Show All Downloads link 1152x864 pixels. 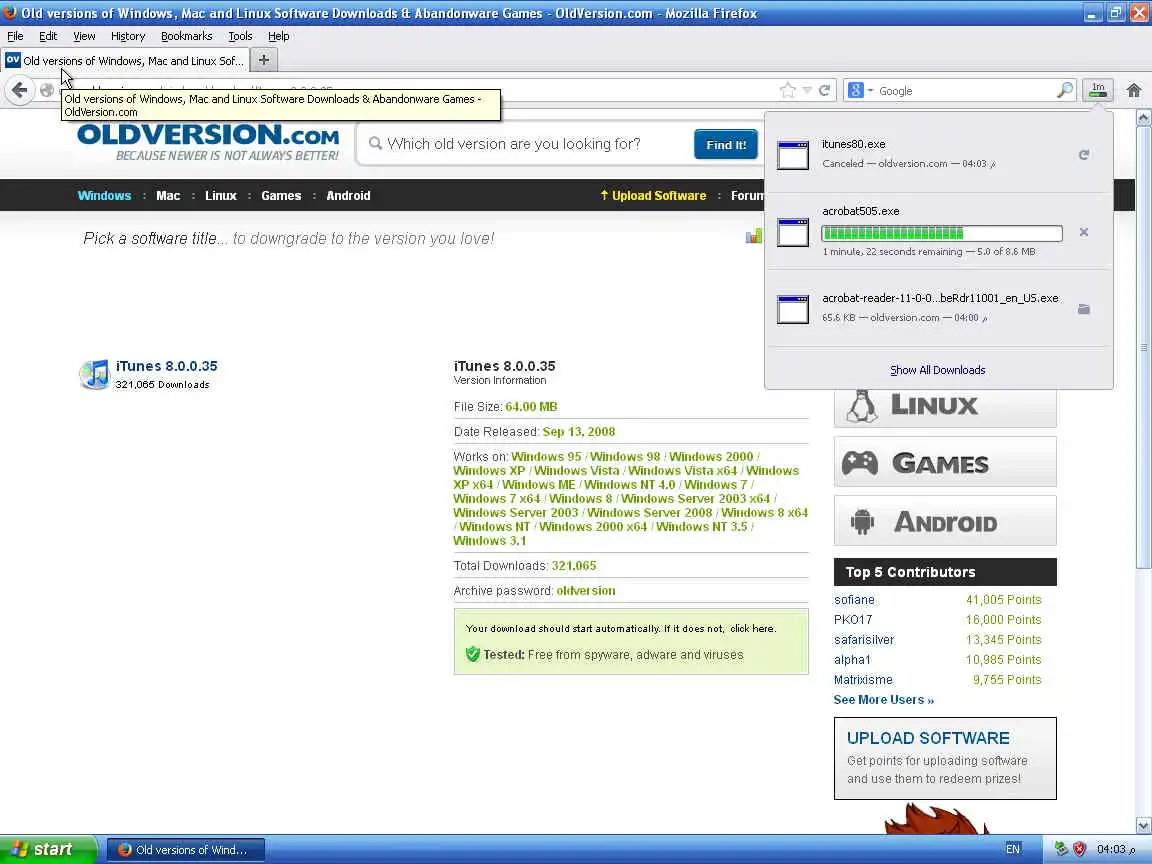click(x=937, y=370)
